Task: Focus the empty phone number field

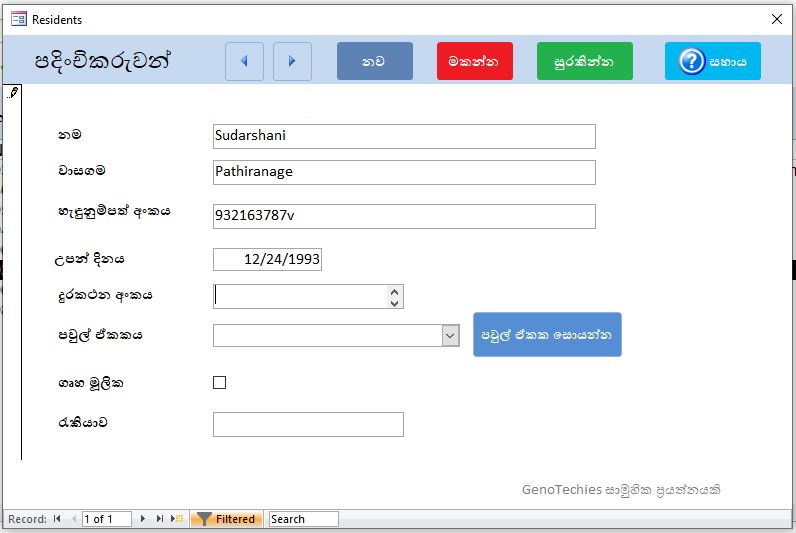Action: 300,296
